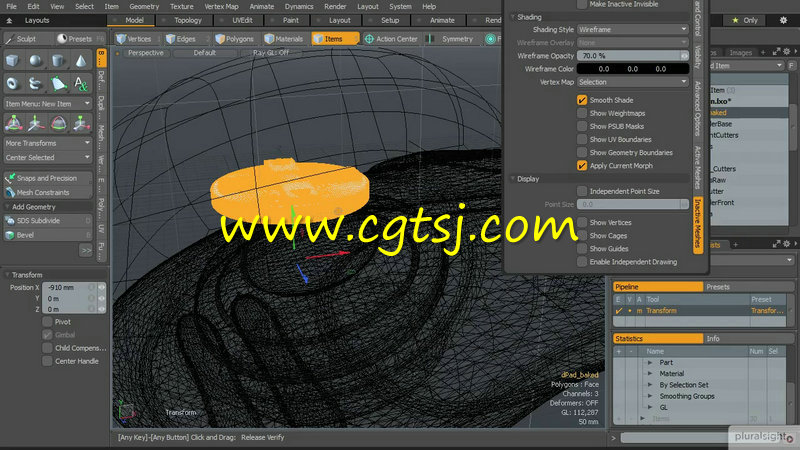The width and height of the screenshot is (800, 450).
Task: Enable Show Cages checkbox
Action: [582, 235]
